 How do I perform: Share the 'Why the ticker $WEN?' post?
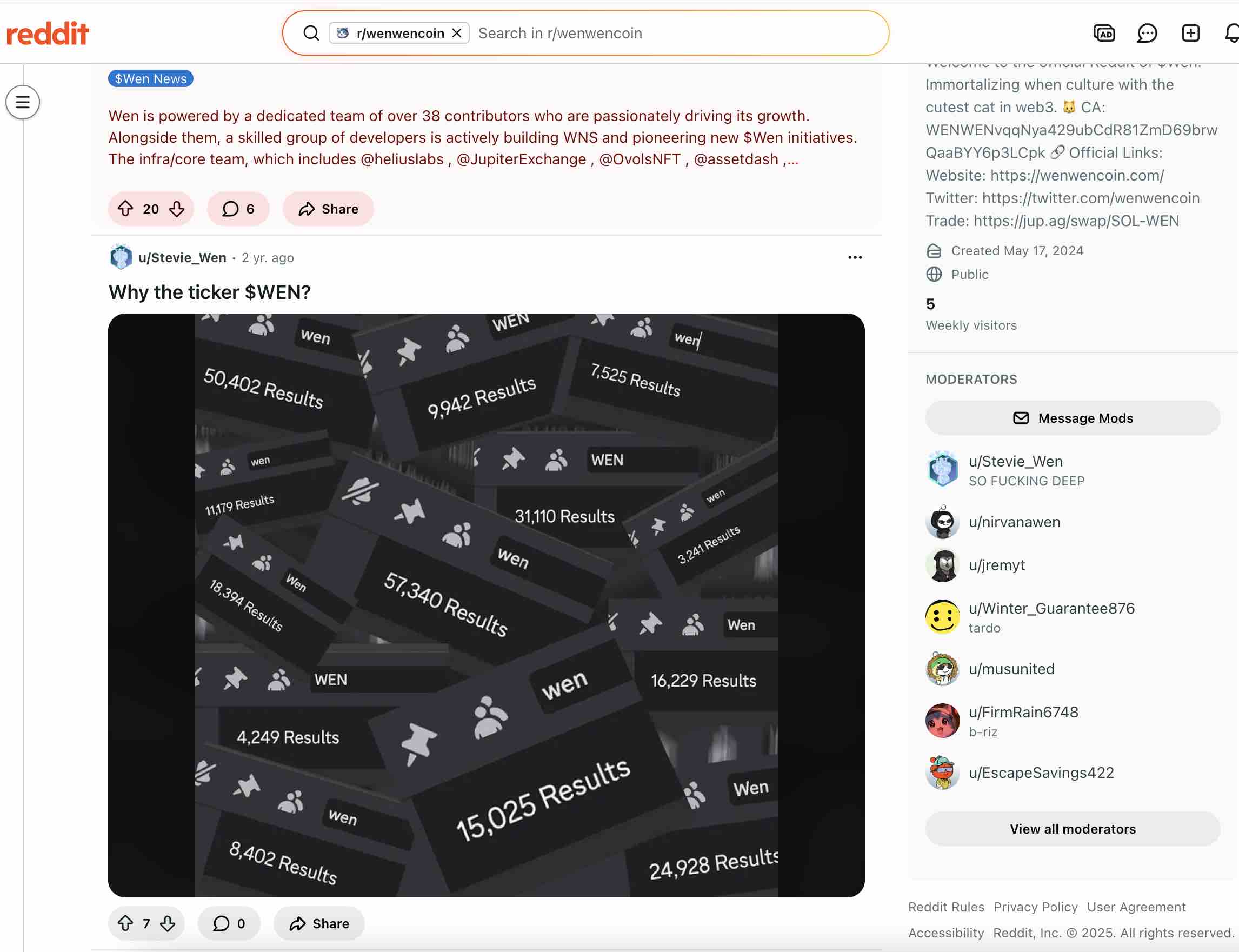[319, 924]
